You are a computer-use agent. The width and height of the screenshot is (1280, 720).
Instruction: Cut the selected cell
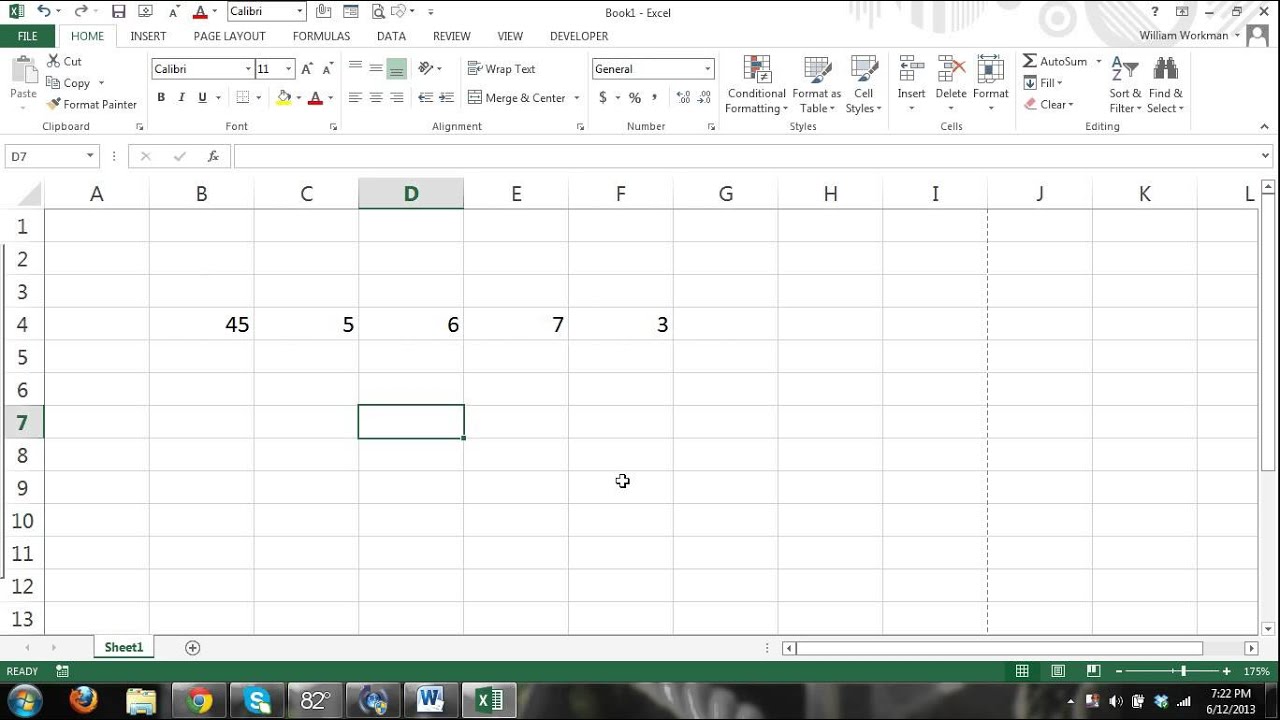pyautogui.click(x=65, y=61)
